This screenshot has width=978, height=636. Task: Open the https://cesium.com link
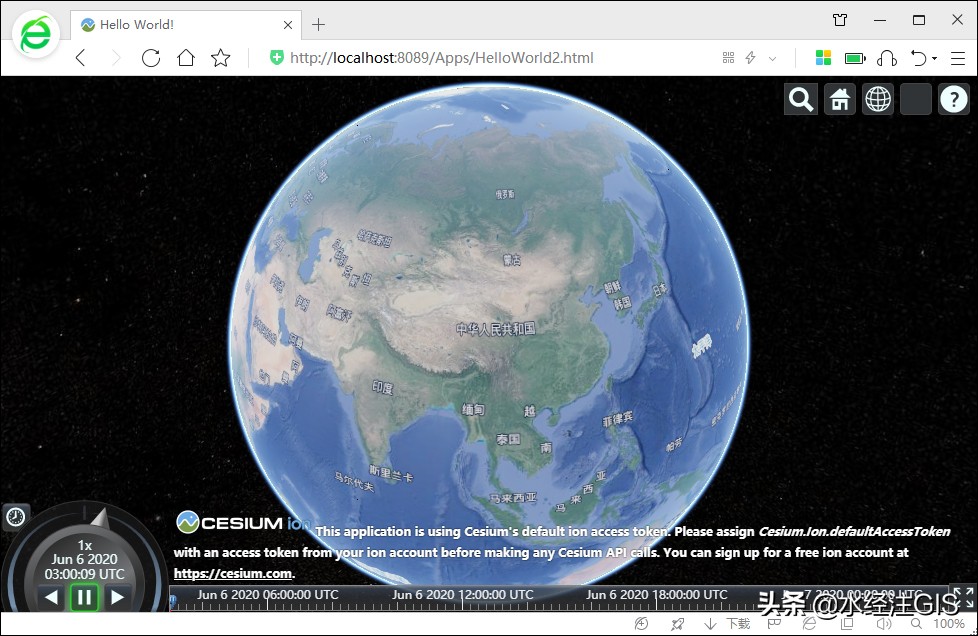coord(233,574)
